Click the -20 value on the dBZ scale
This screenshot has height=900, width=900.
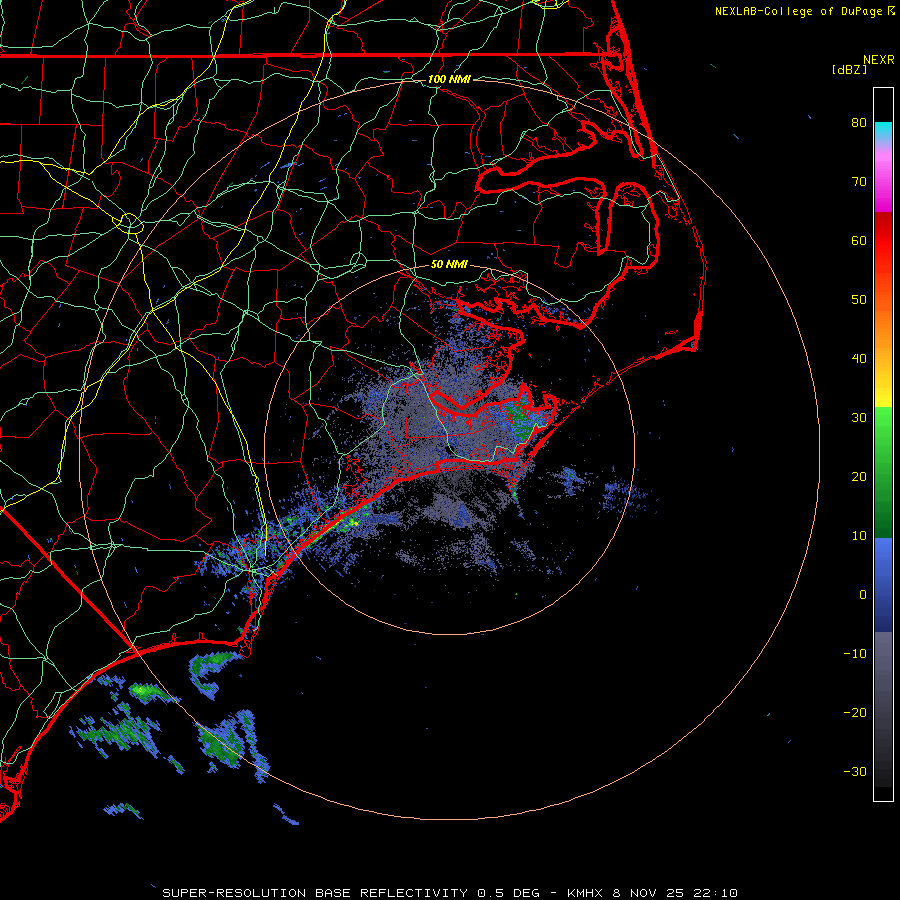tap(855, 712)
